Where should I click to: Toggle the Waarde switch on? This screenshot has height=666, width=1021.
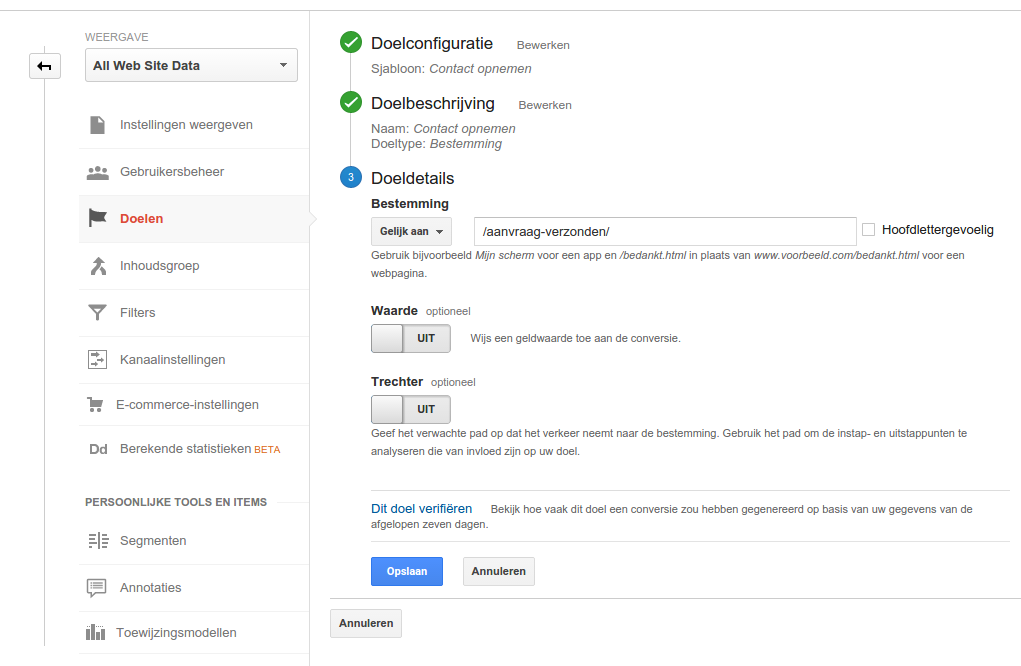click(410, 339)
